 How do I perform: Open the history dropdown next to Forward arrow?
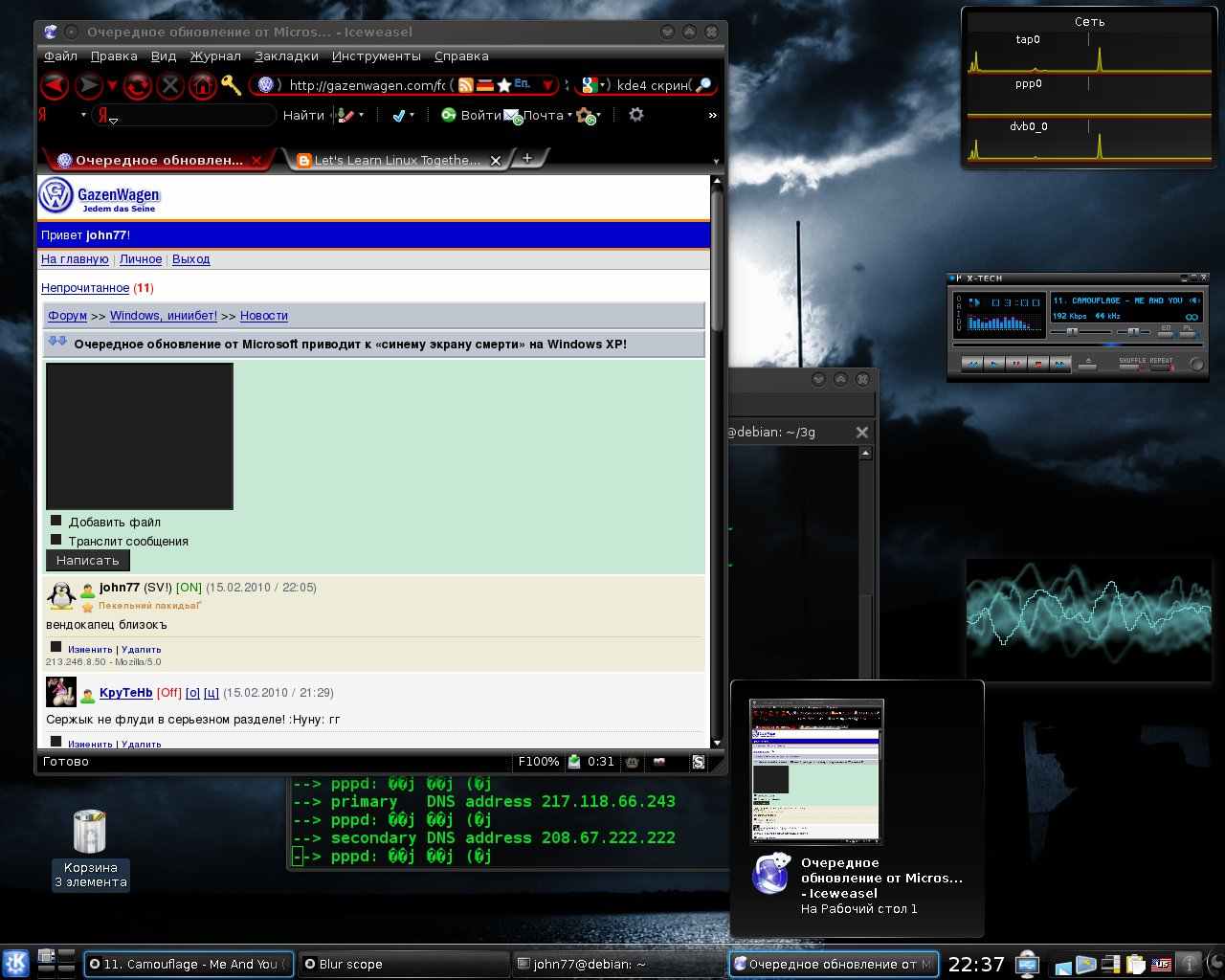pos(112,87)
